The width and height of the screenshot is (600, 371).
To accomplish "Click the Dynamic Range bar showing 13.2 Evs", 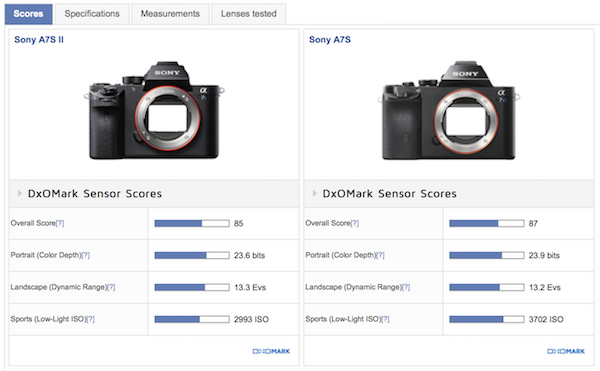I will click(487, 287).
